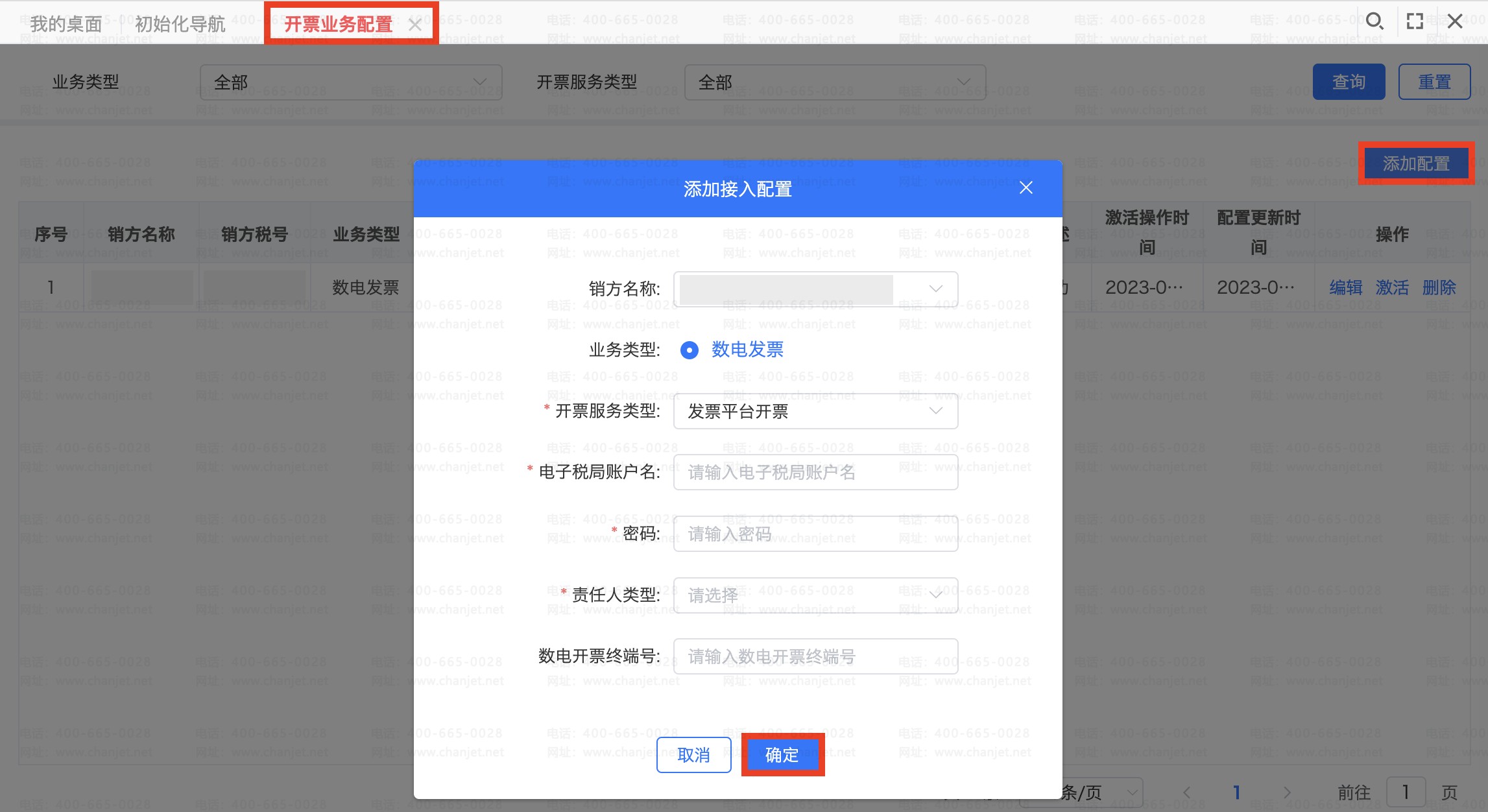
Task: Click the 查询 button
Action: [x=1349, y=82]
